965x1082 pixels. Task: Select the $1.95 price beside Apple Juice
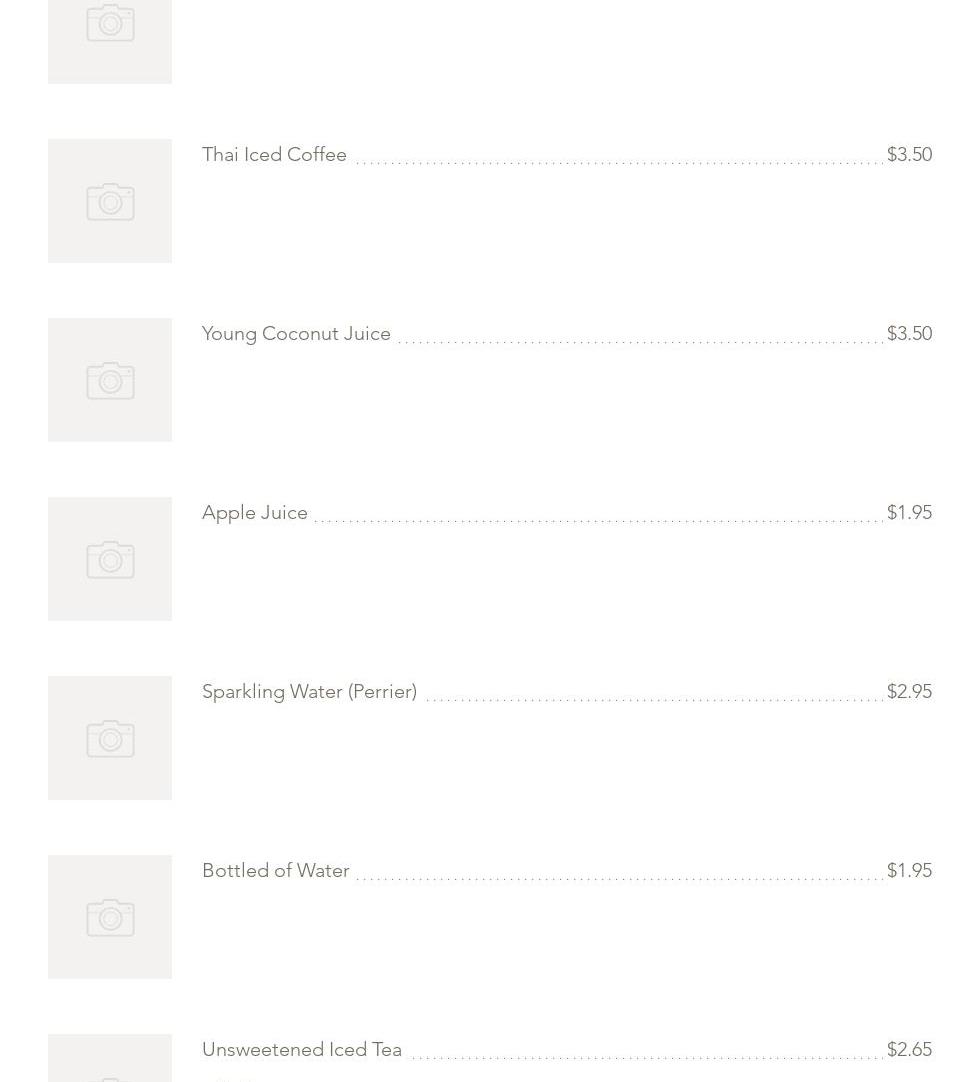tap(909, 513)
